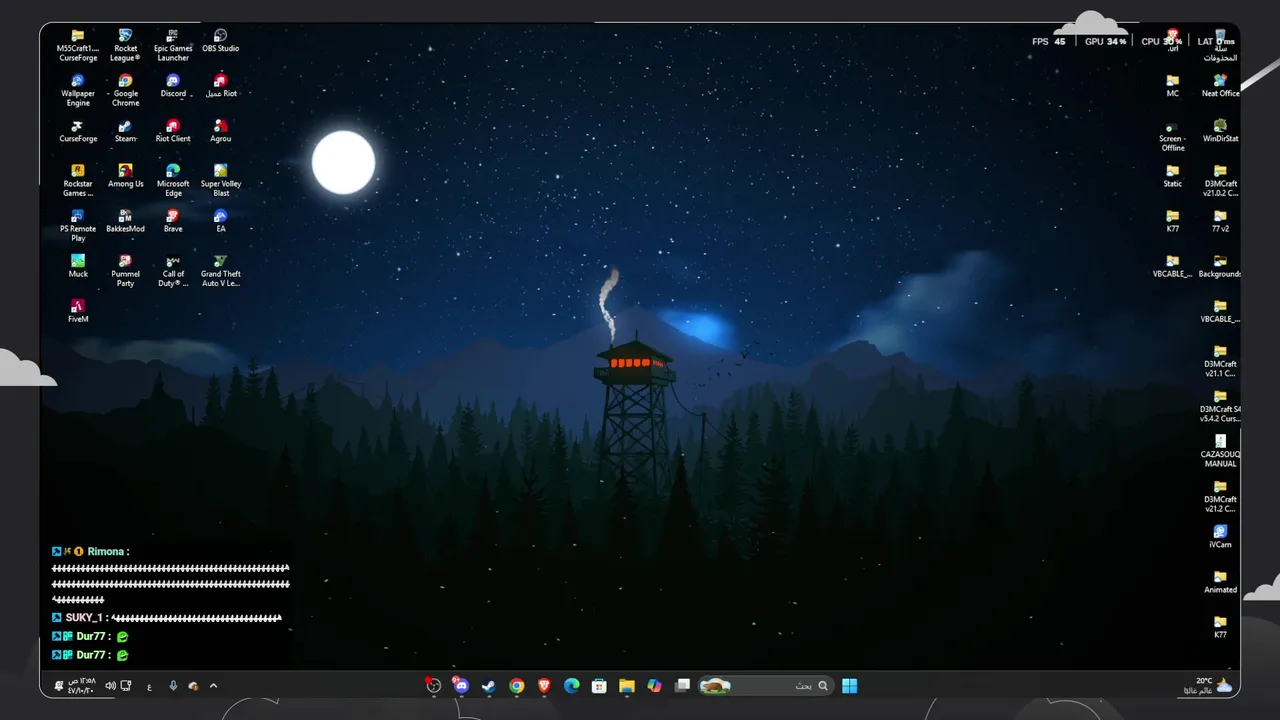Select the Google Chrome desktop shortcut
Screen dimensions: 1280x720
pyautogui.click(x=125, y=90)
